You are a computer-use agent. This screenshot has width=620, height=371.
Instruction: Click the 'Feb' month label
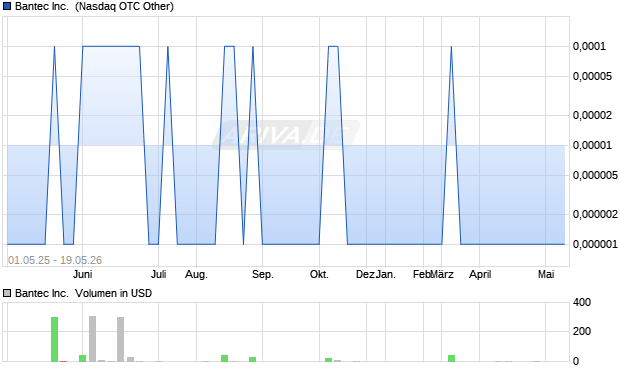click(x=421, y=274)
